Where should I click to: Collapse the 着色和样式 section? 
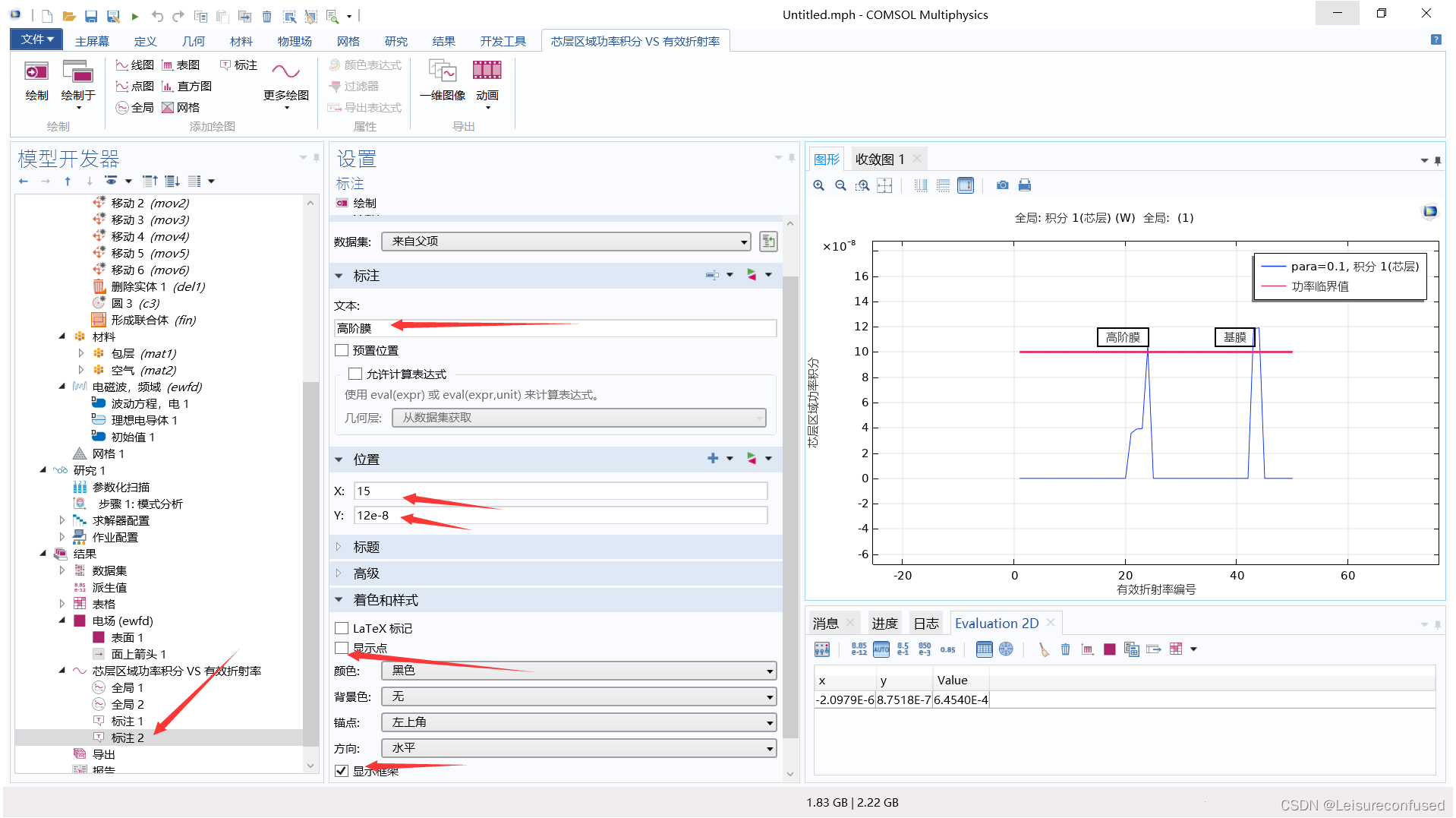[x=339, y=600]
